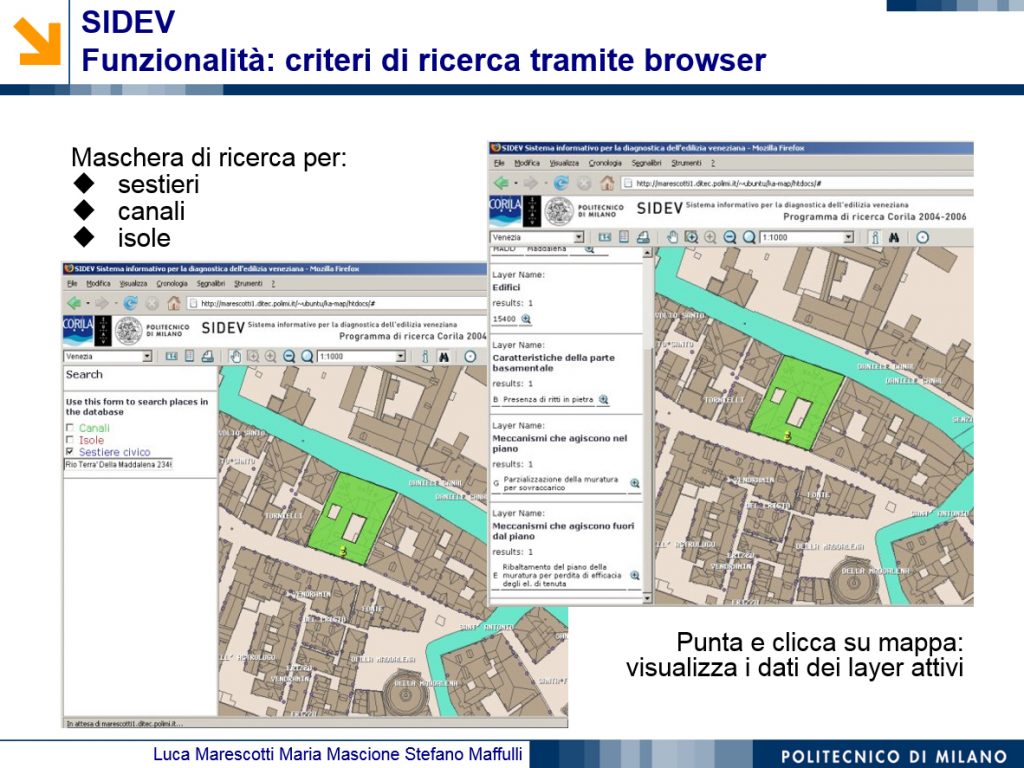1024x768 pixels.
Task: Click the Home button in the right Firefox window
Action: pyautogui.click(x=606, y=183)
